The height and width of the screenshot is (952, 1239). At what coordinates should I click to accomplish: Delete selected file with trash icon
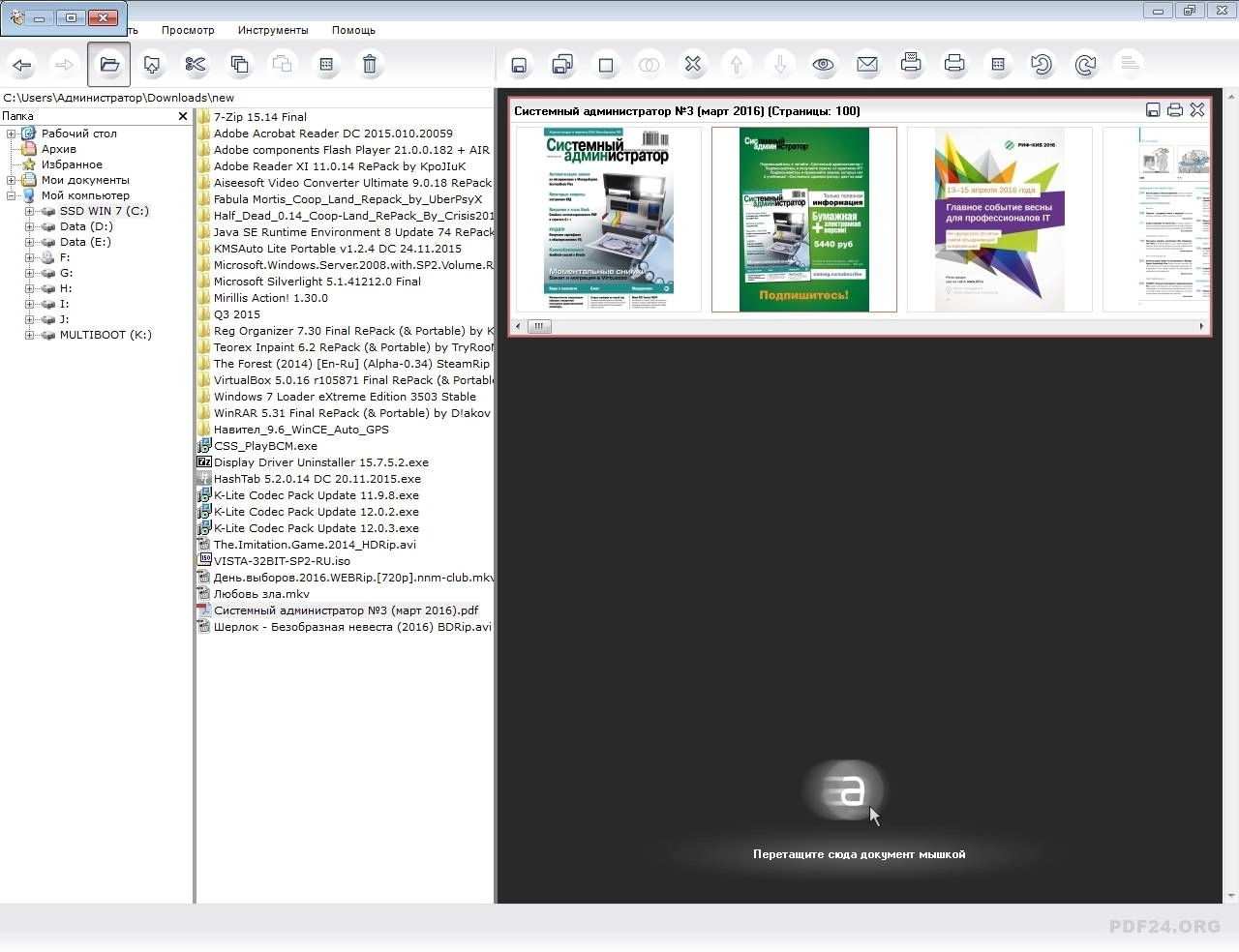(x=370, y=65)
